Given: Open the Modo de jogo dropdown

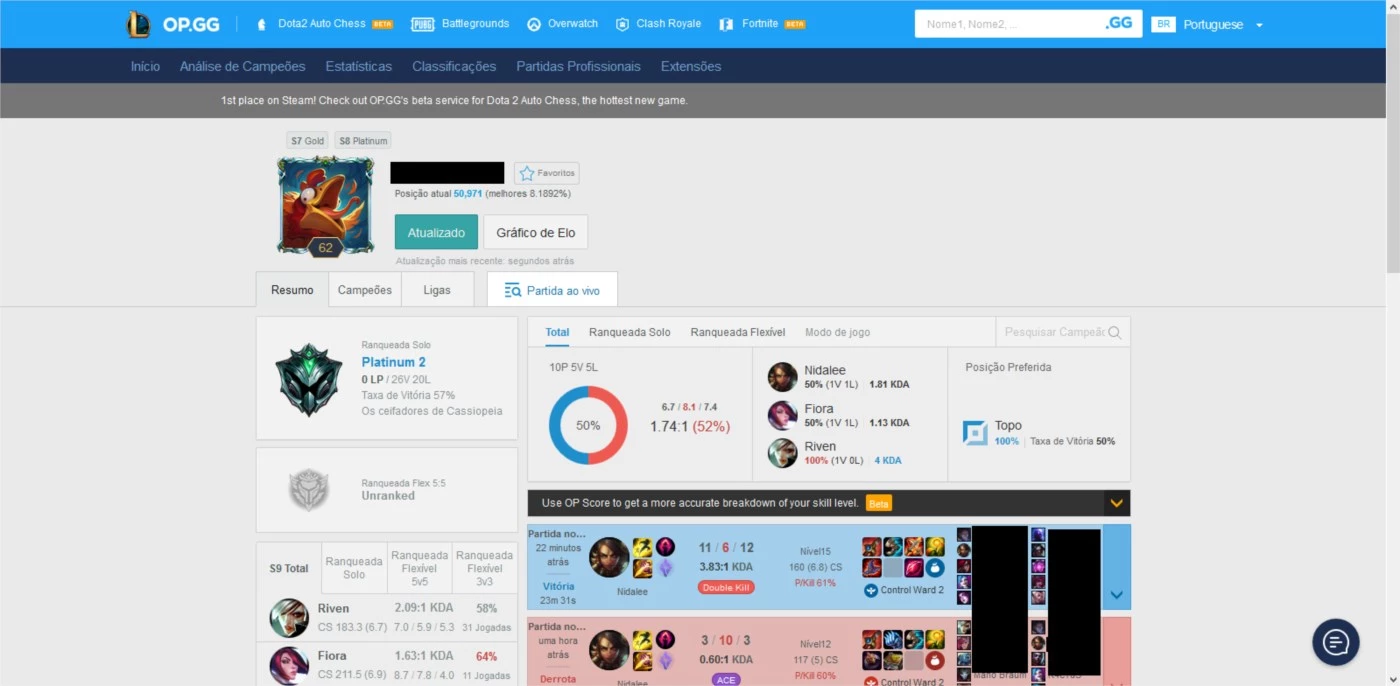Looking at the screenshot, I should coord(837,332).
